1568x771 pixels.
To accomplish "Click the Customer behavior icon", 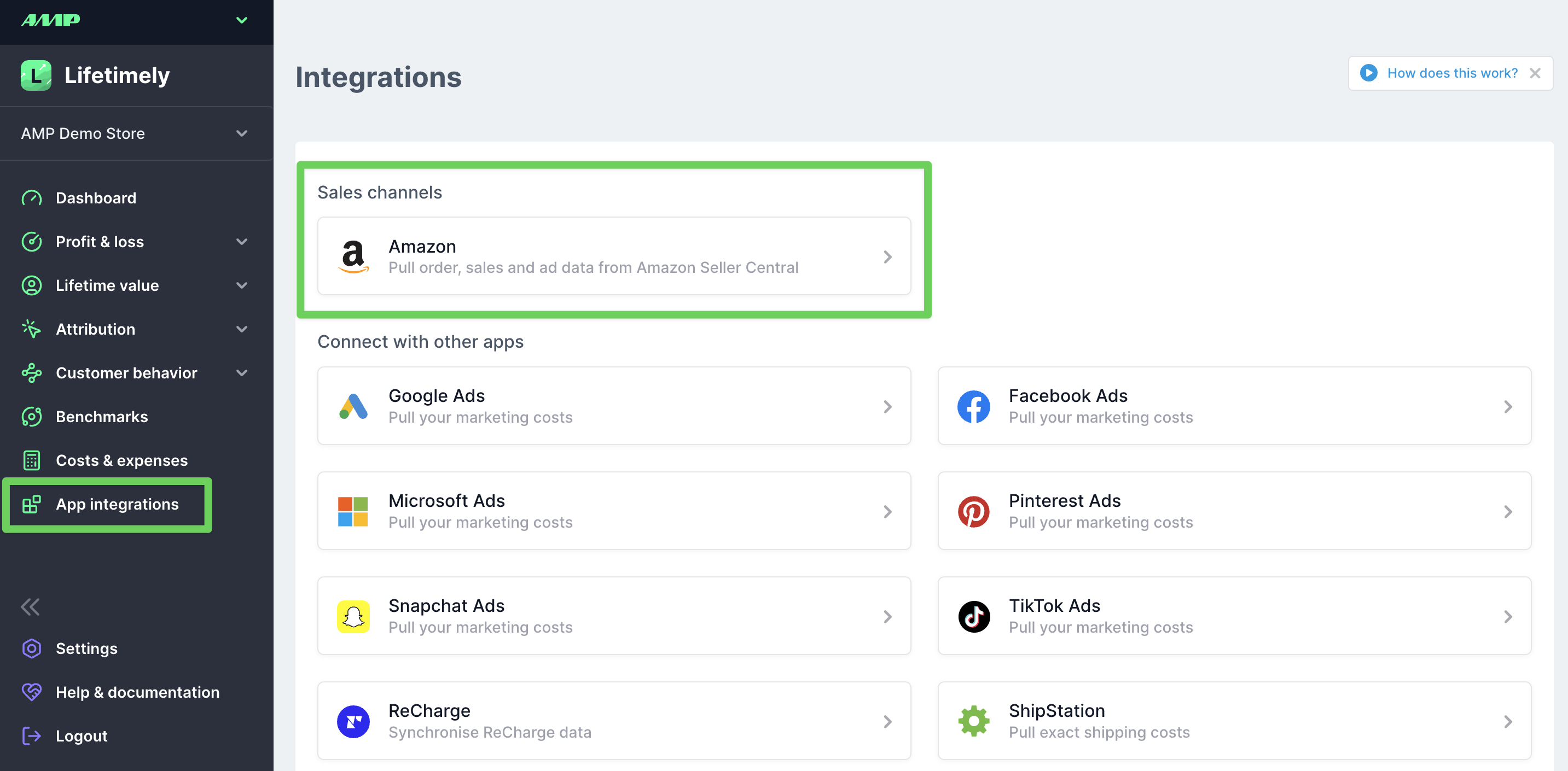I will 32,373.
